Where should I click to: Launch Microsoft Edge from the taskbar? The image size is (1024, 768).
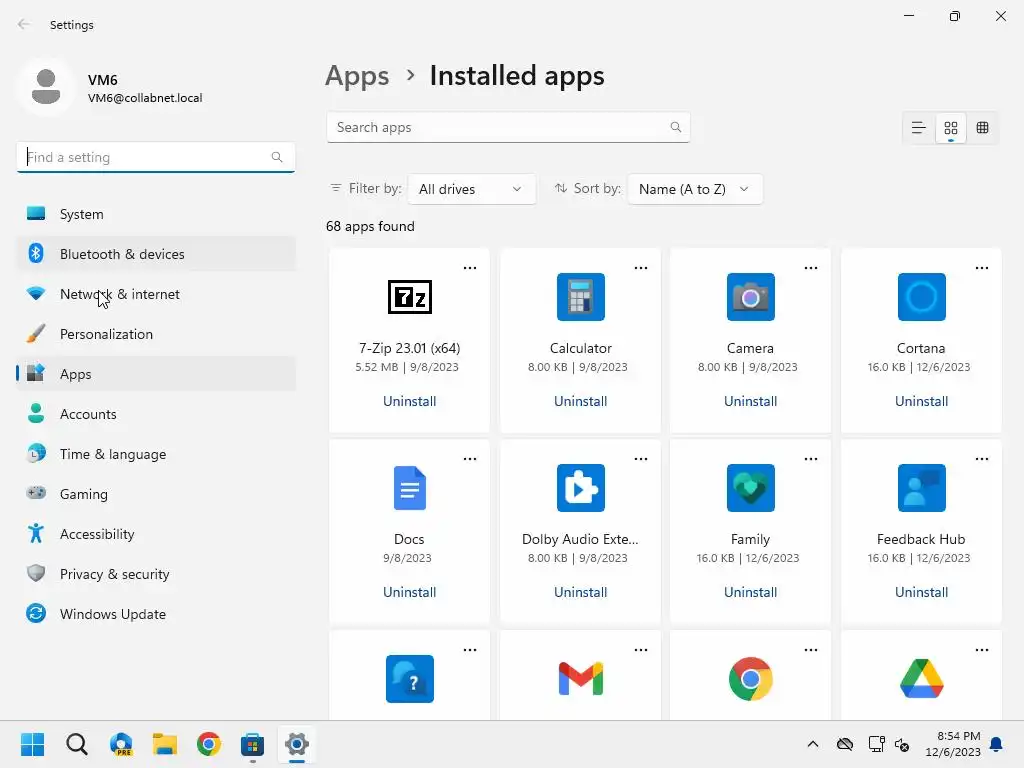(121, 744)
